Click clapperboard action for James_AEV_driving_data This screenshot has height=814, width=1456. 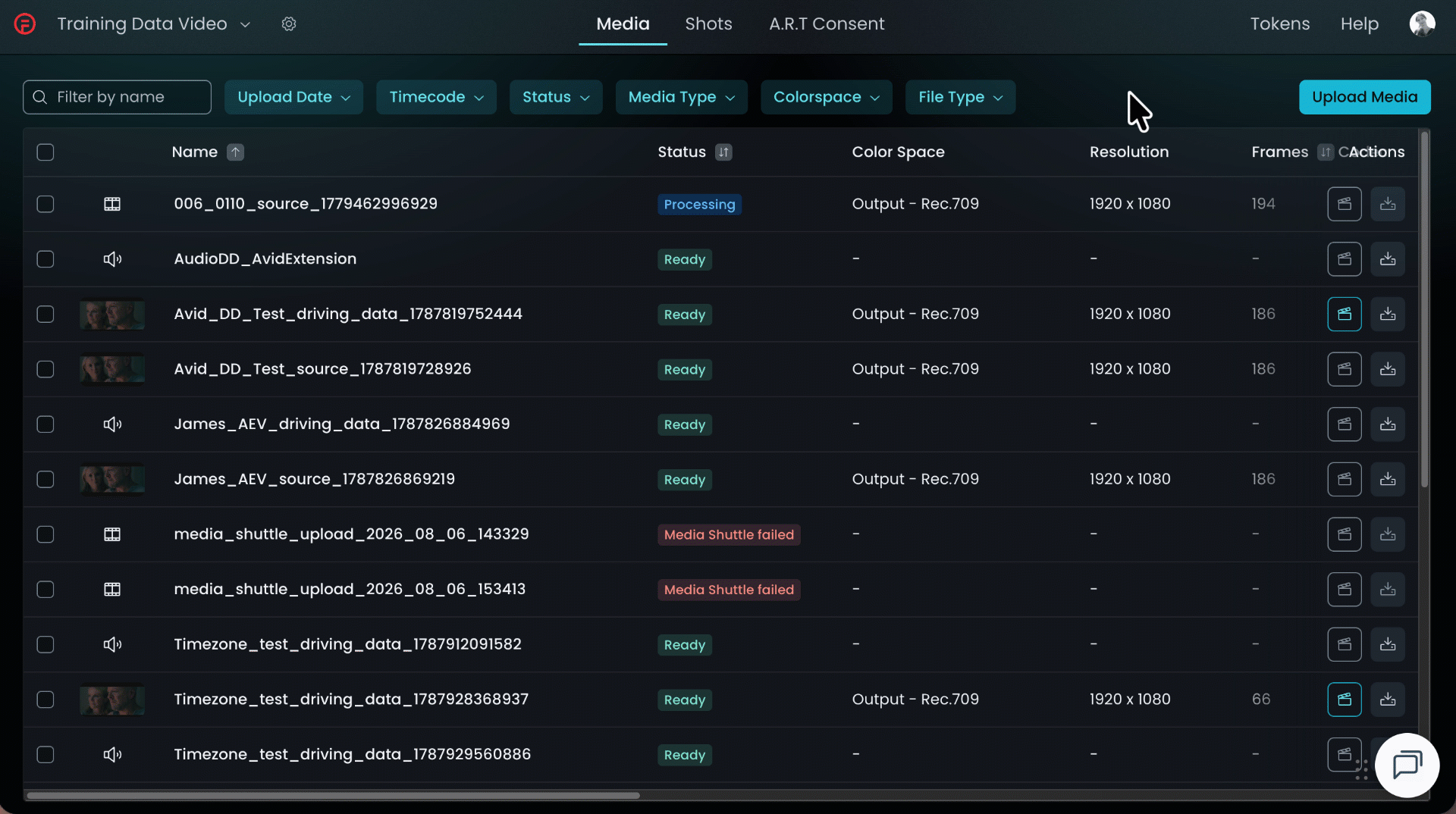[x=1345, y=424]
